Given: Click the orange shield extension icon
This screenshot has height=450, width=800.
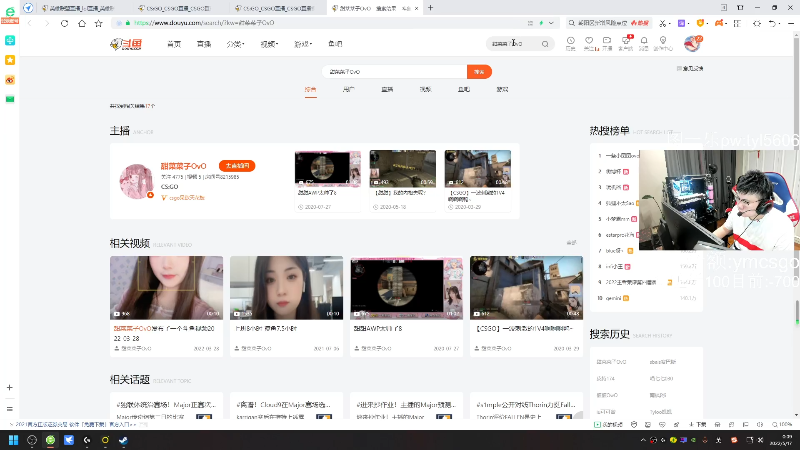Looking at the screenshot, I should (700, 23).
